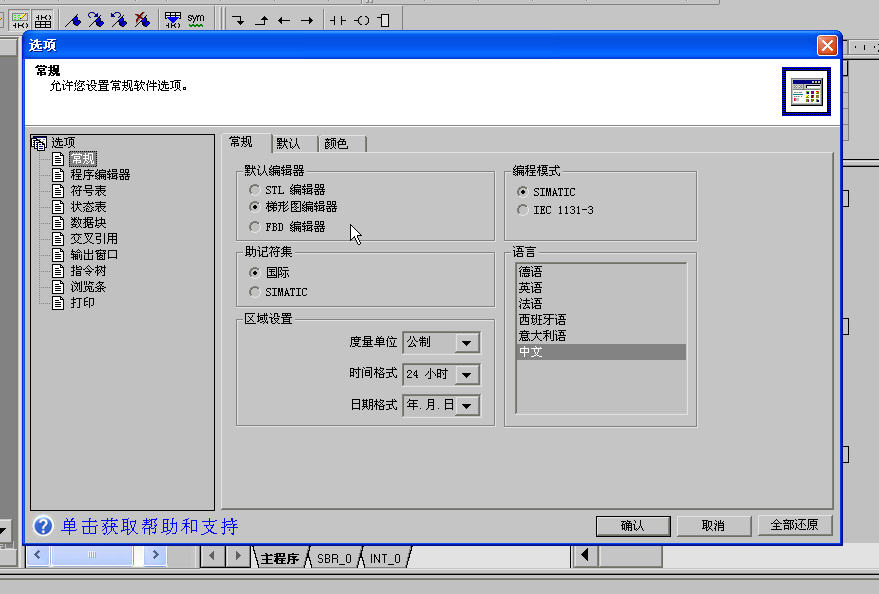Select 英语 in the language list
This screenshot has height=594, width=879.
point(531,288)
